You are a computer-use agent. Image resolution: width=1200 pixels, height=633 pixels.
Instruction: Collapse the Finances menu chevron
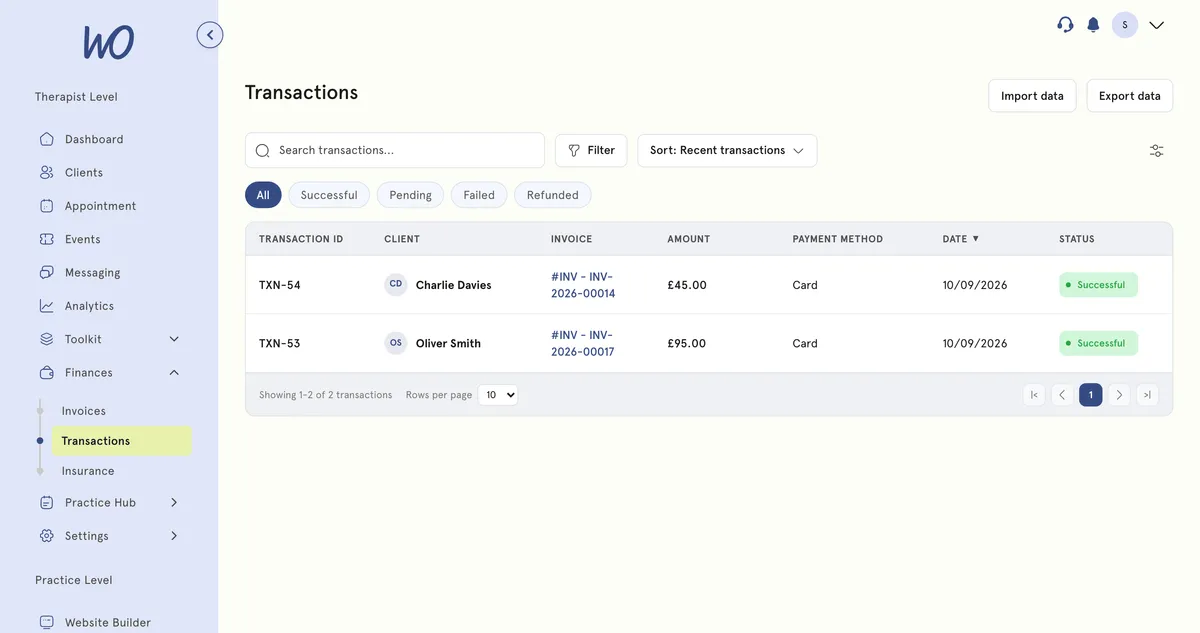coord(174,372)
